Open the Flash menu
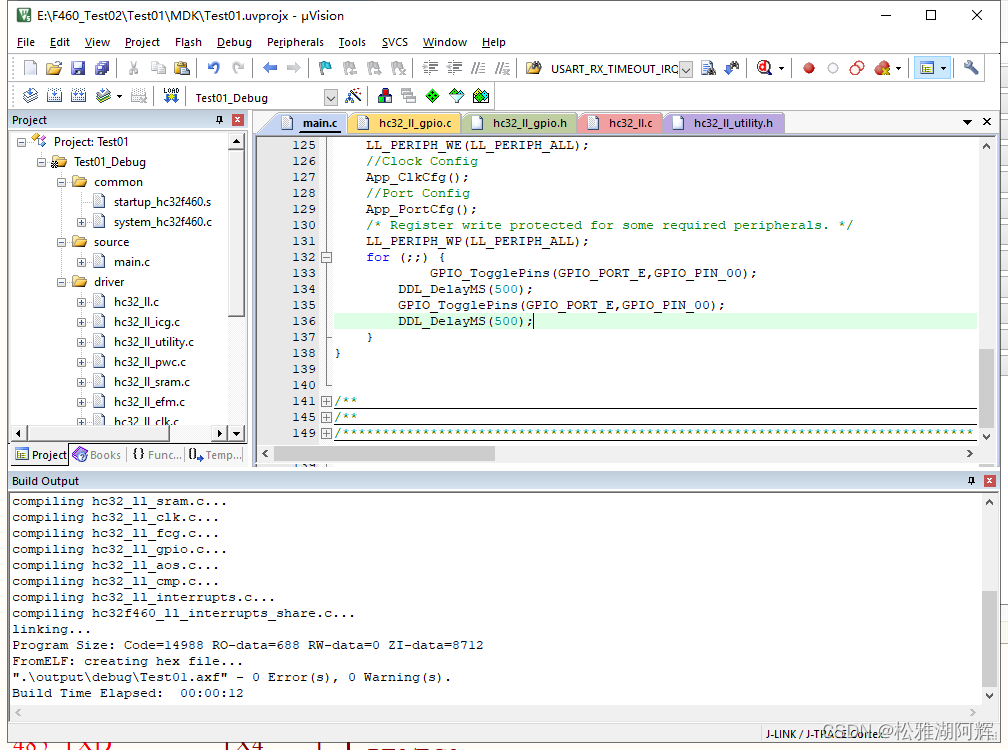1008x750 pixels. click(x=188, y=42)
